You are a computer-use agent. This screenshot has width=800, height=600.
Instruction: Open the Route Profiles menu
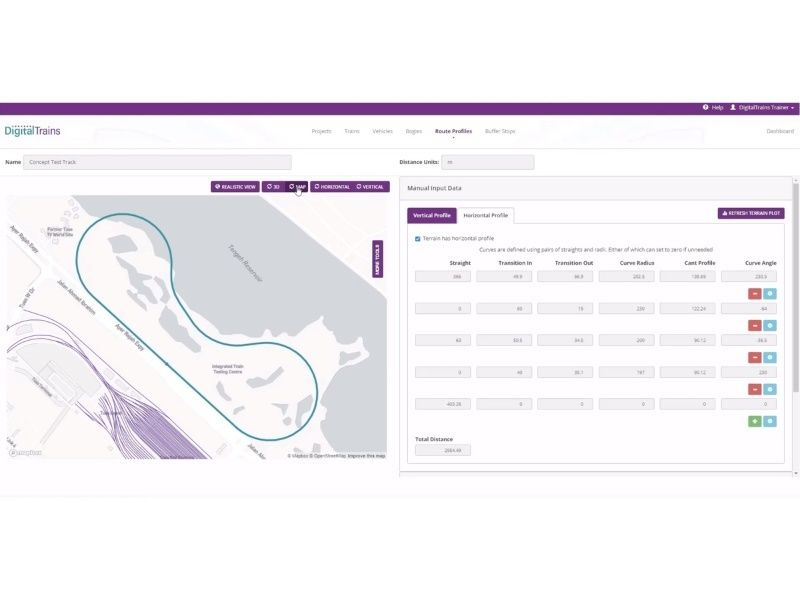(x=453, y=131)
